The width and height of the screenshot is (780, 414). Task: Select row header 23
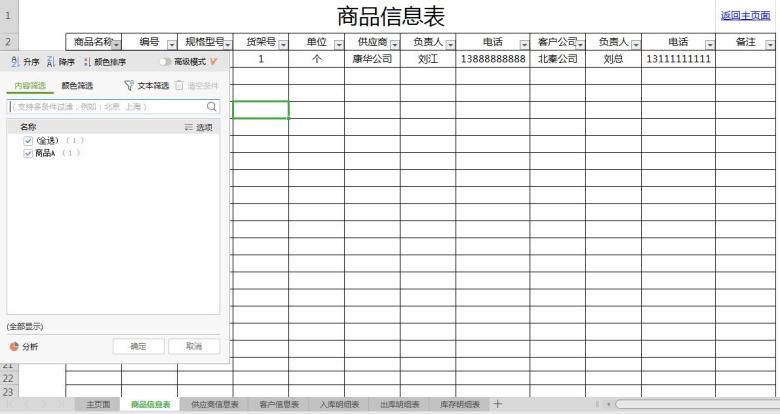8,392
